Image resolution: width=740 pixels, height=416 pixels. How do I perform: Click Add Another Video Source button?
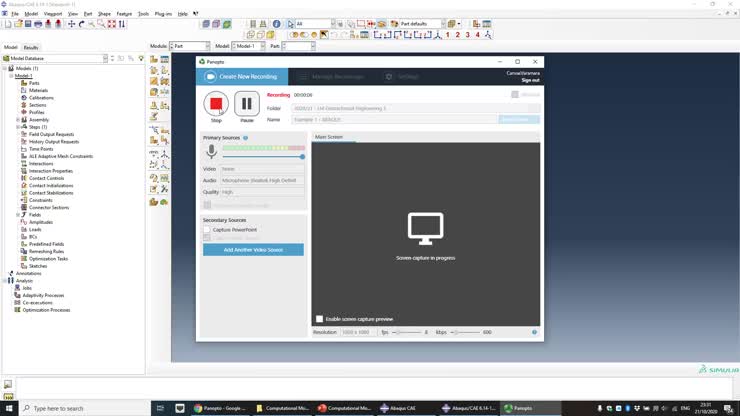(x=253, y=249)
